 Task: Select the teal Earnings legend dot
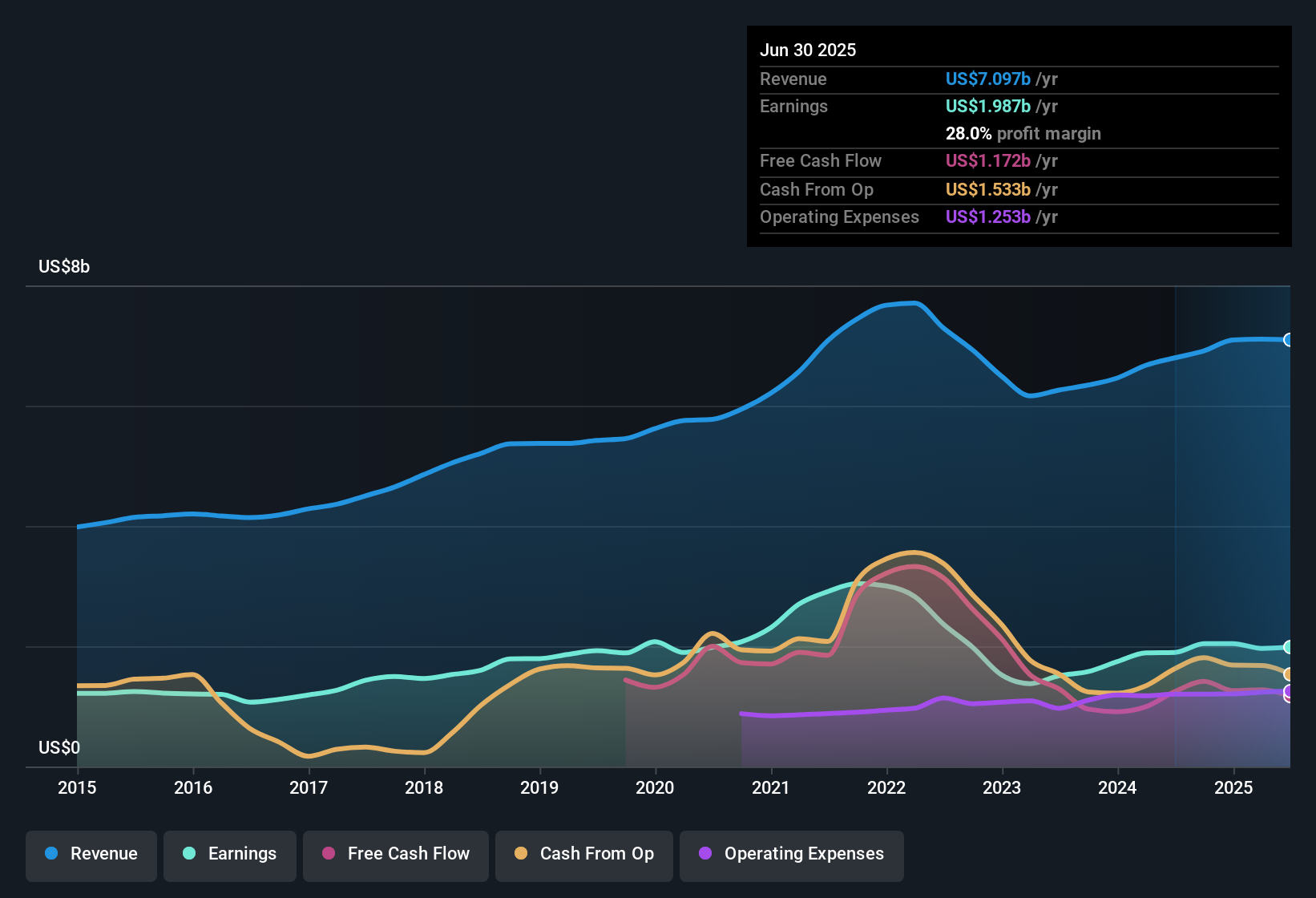(189, 855)
